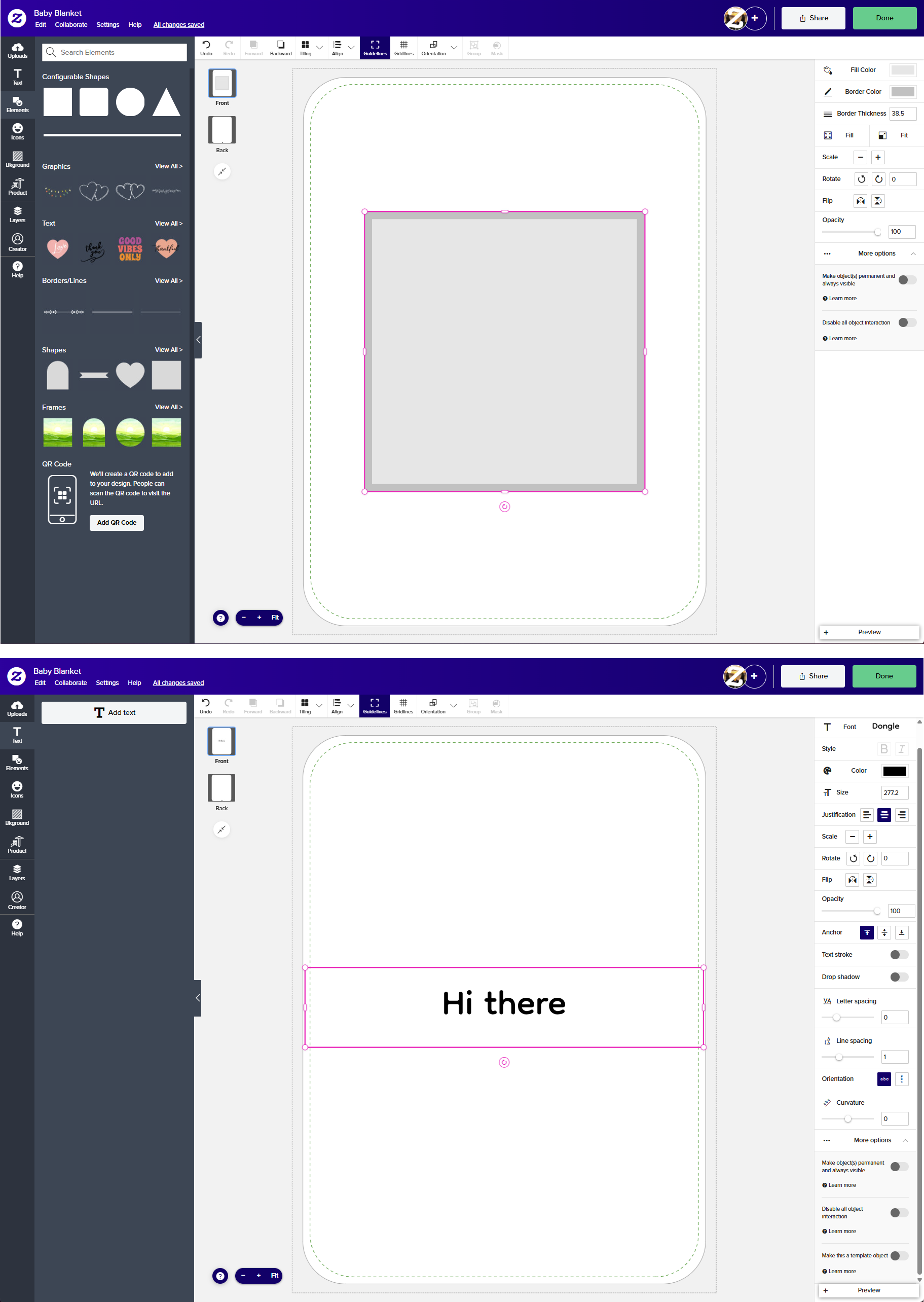This screenshot has height=1302, width=924.
Task: Switch to Elements tab in lower sidebar
Action: click(17, 762)
